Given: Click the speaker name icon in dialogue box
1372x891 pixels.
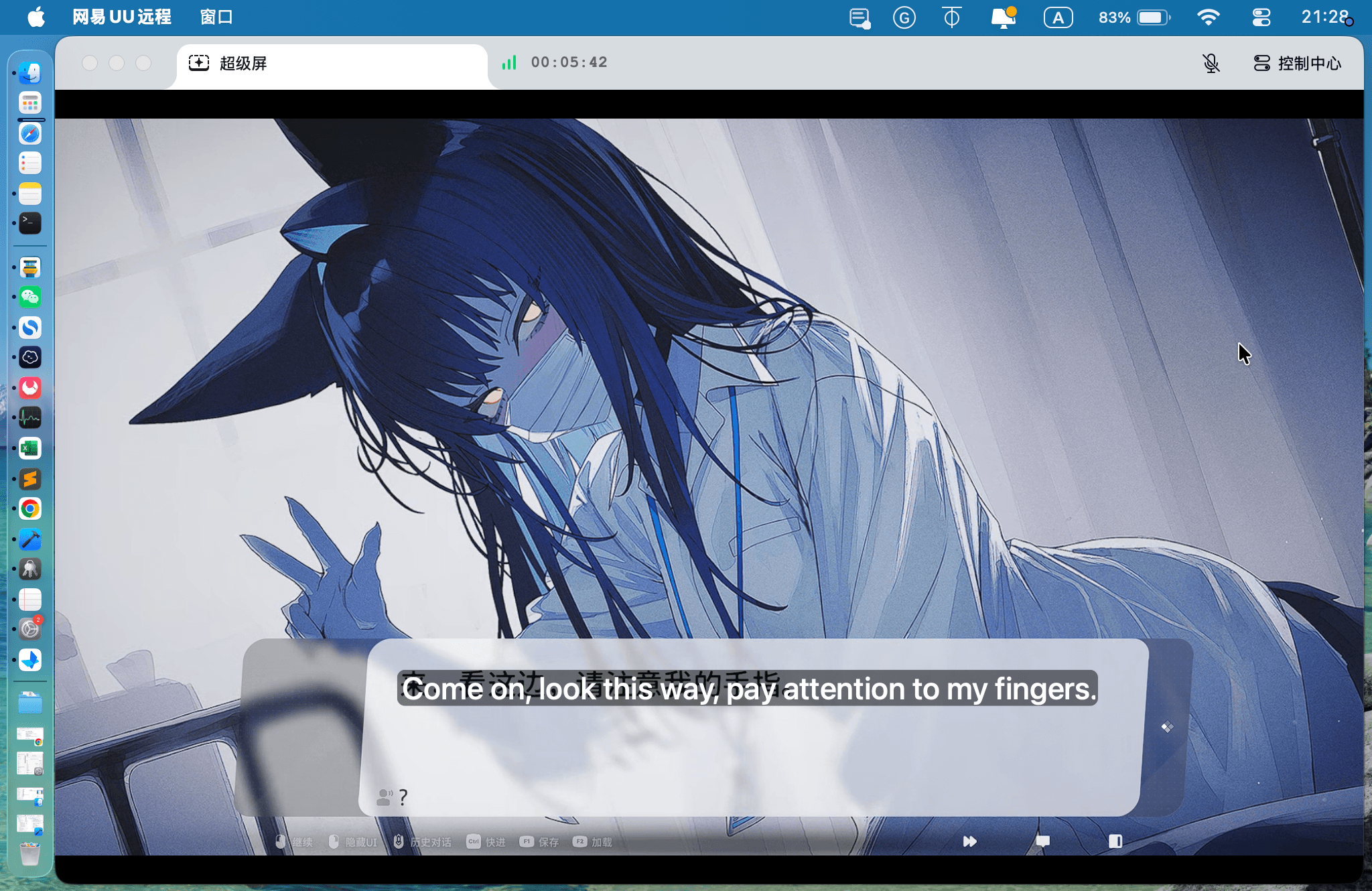Looking at the screenshot, I should 385,797.
